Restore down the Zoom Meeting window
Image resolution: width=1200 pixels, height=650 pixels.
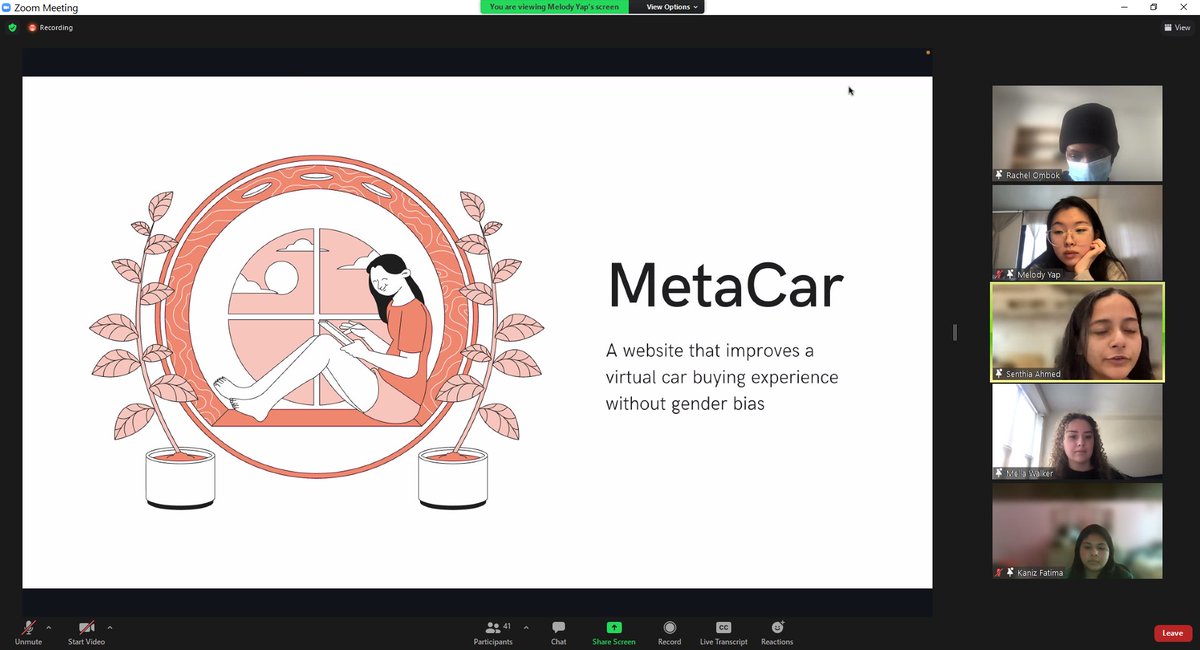[x=1153, y=7]
